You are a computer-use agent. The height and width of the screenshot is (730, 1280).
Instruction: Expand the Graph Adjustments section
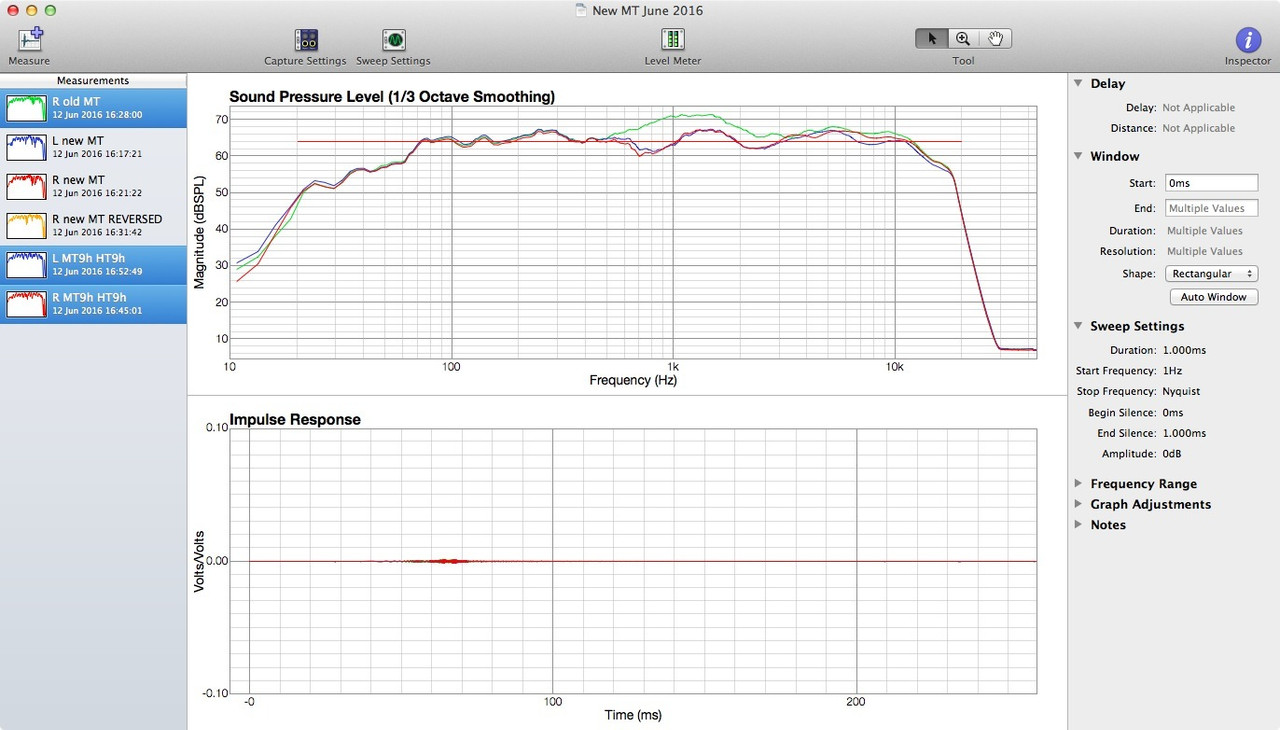click(x=1079, y=504)
